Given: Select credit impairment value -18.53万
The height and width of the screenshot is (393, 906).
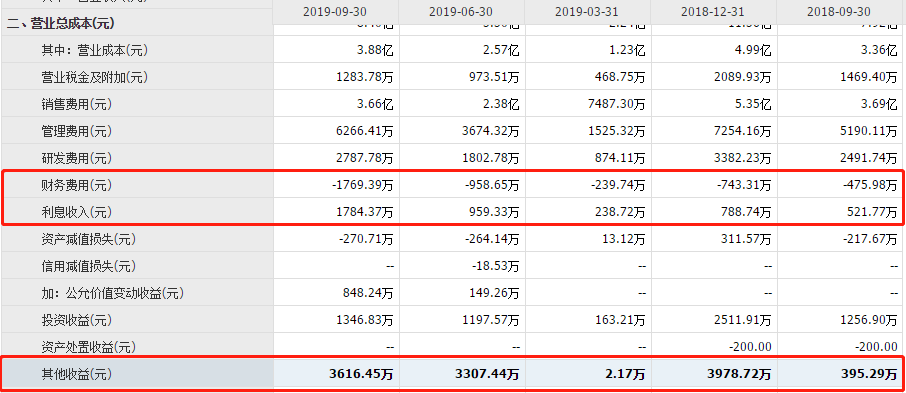Looking at the screenshot, I should 495,266.
